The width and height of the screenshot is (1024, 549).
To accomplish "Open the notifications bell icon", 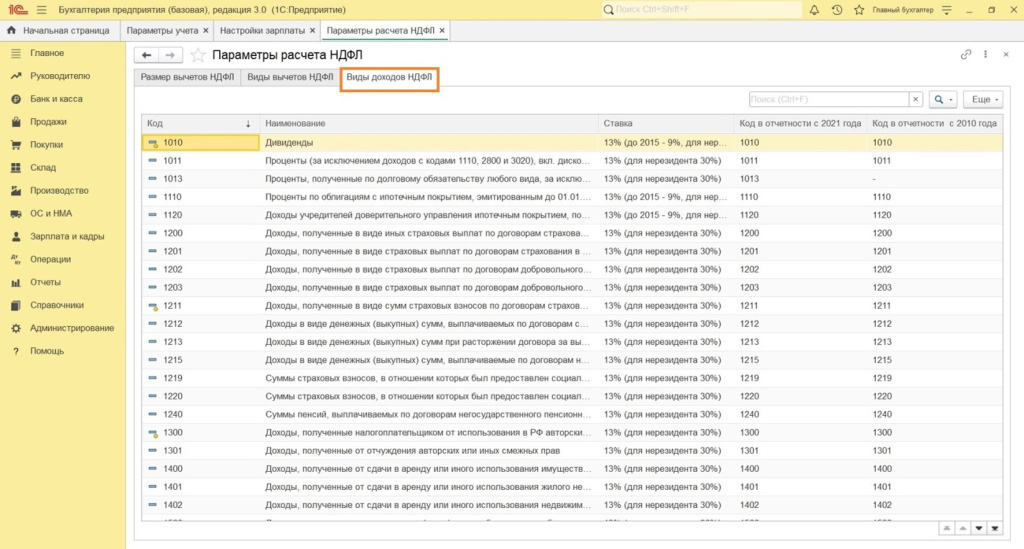I will 814,10.
